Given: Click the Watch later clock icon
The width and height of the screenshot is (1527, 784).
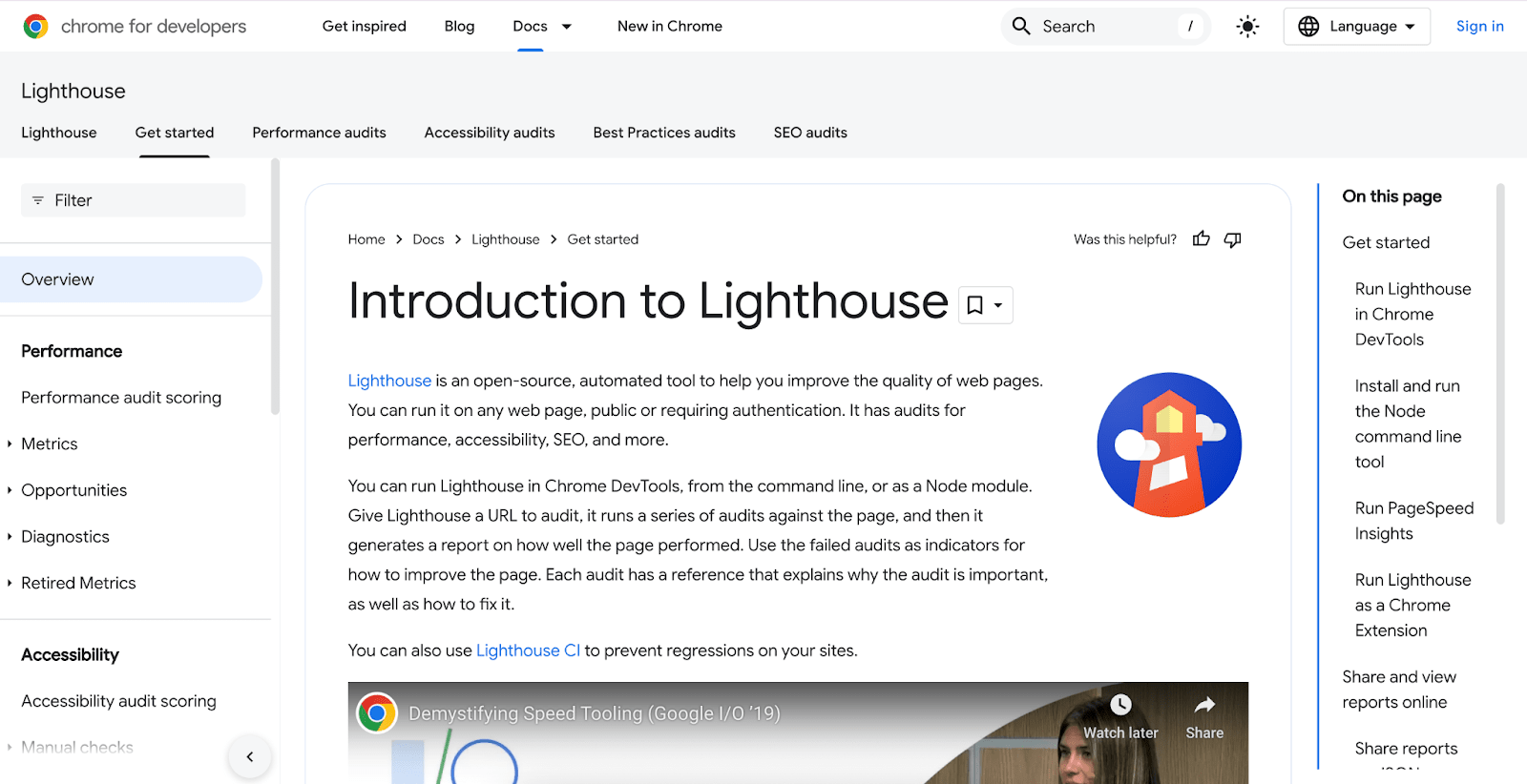Looking at the screenshot, I should [1120, 705].
